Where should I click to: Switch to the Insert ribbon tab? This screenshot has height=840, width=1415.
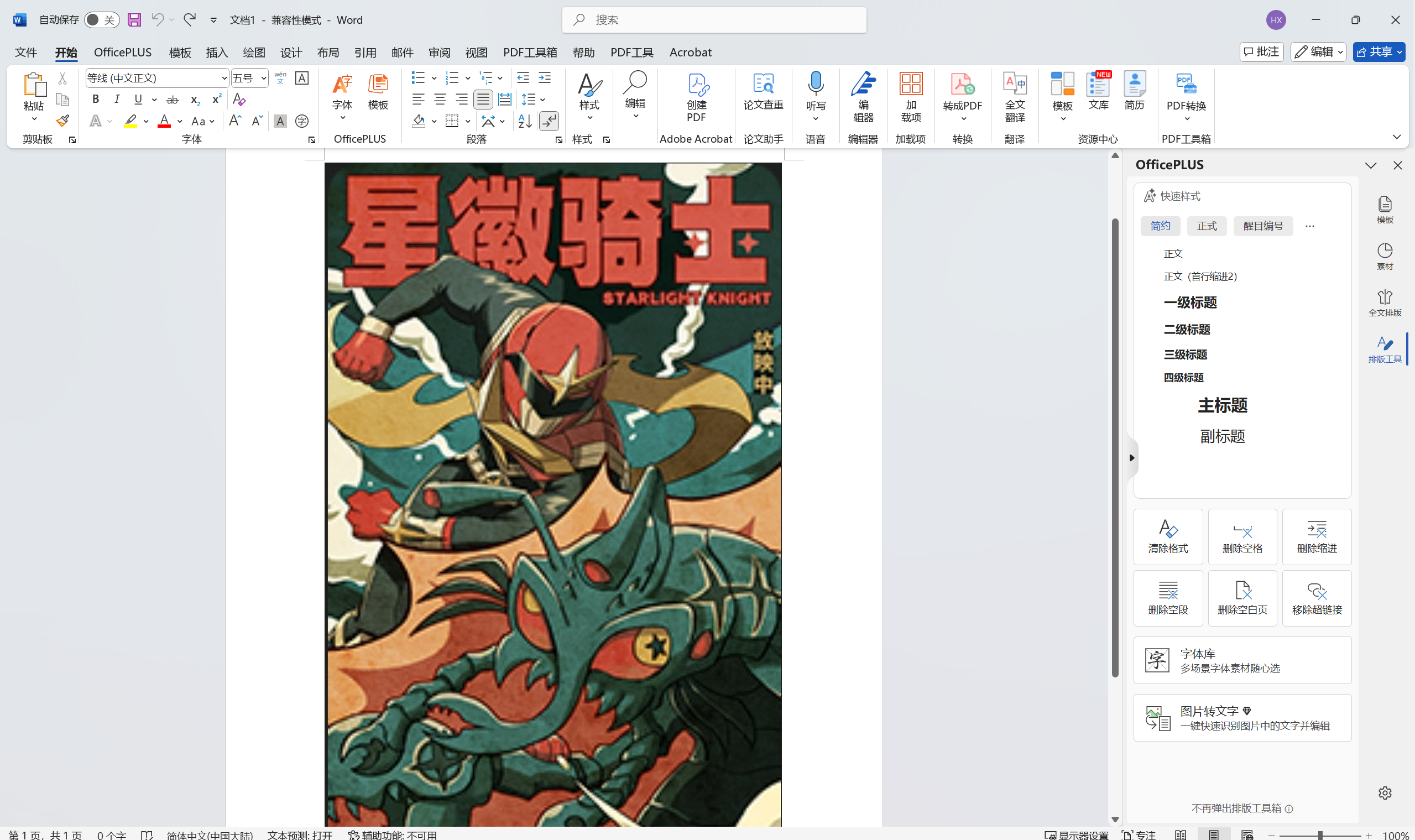click(x=217, y=52)
